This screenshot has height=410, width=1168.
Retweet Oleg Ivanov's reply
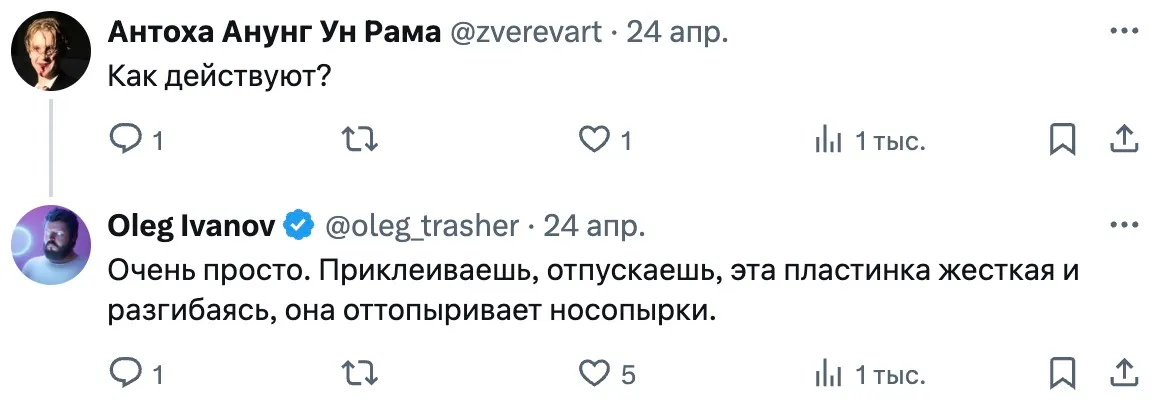tap(359, 374)
